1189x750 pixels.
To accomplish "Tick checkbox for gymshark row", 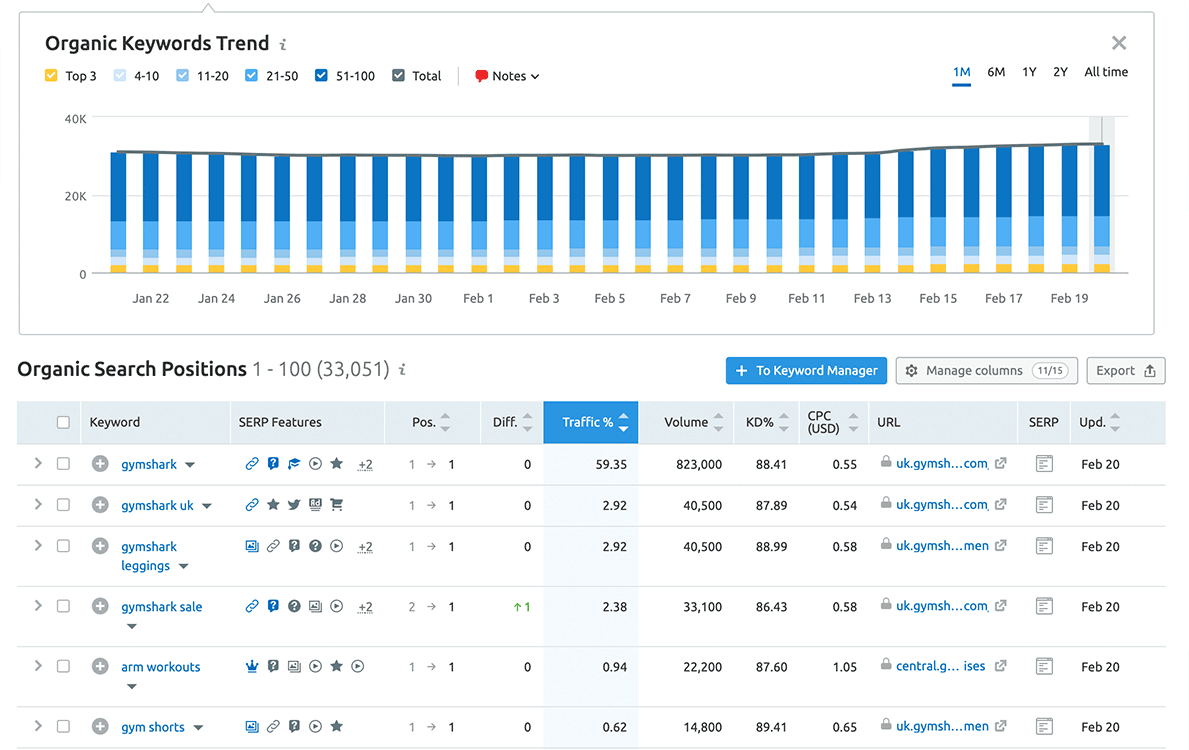I will [63, 463].
